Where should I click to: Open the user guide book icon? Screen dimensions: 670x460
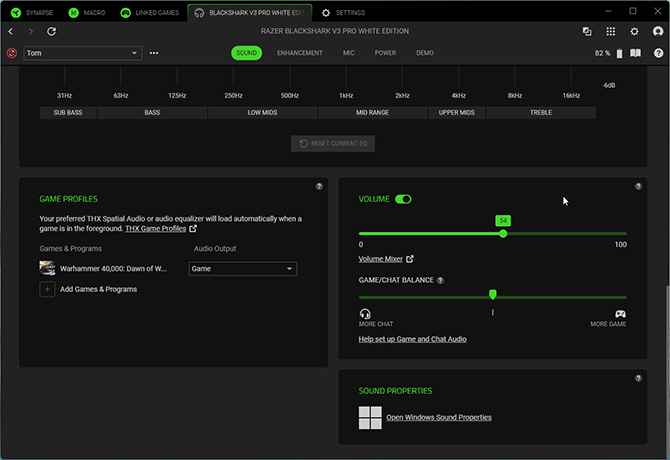[x=635, y=53]
